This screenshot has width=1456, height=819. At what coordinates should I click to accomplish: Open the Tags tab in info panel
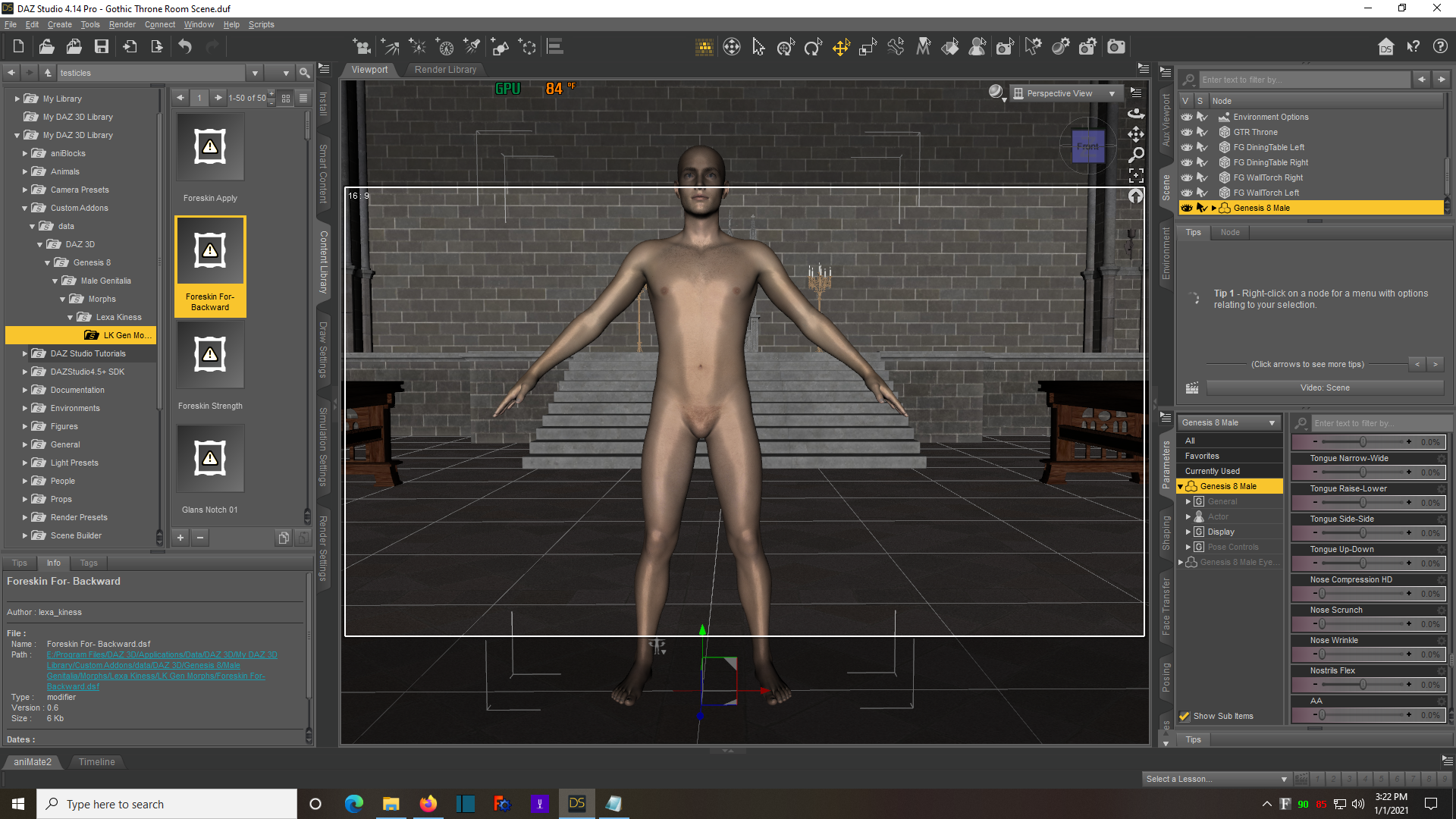click(89, 563)
